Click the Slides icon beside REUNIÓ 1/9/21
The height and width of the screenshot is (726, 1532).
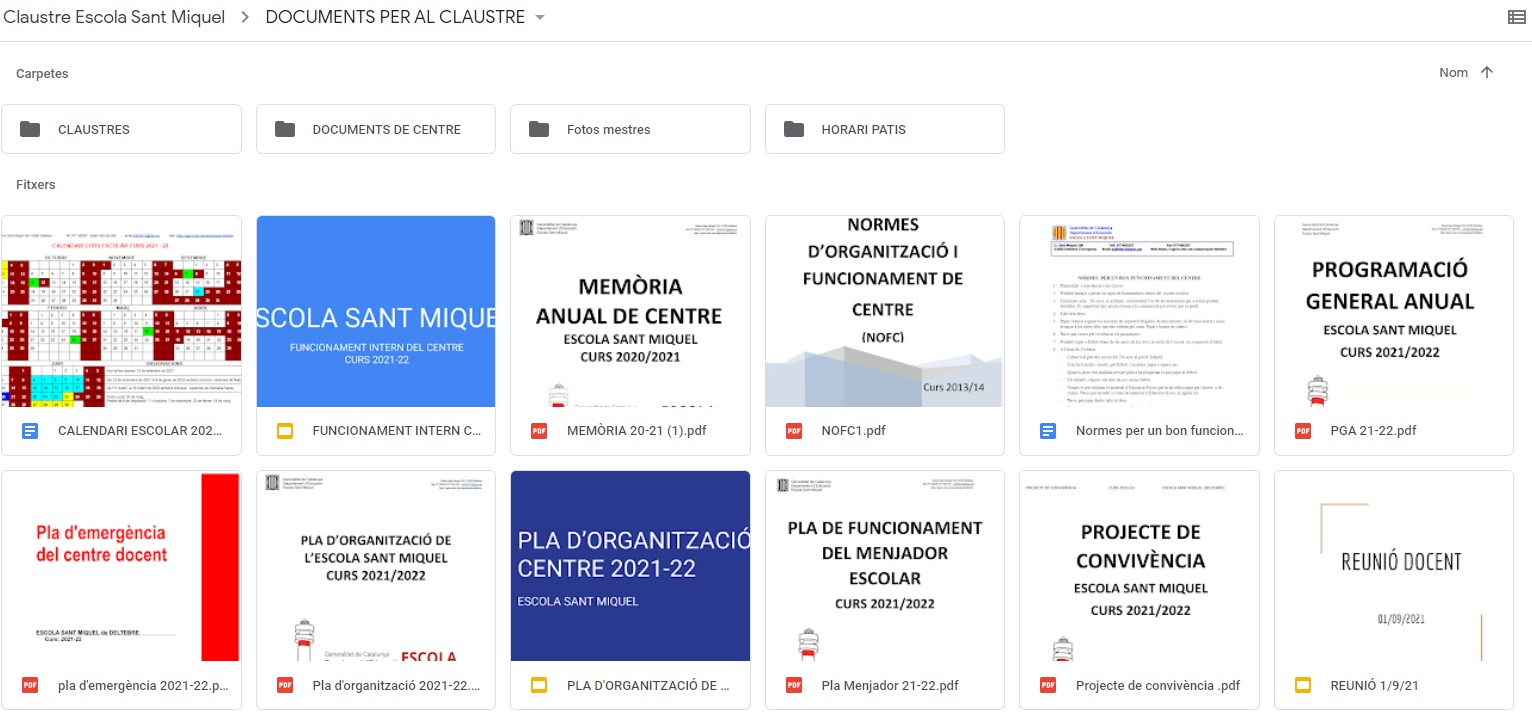coord(1303,685)
